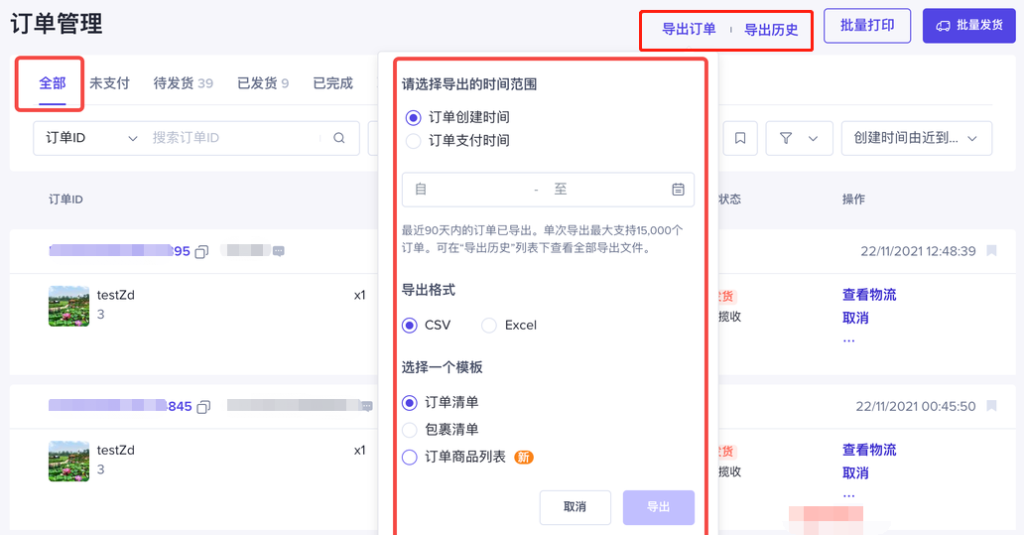Click 查看物流 for order at 00:45:50
This screenshot has width=1024, height=535.
click(x=869, y=450)
